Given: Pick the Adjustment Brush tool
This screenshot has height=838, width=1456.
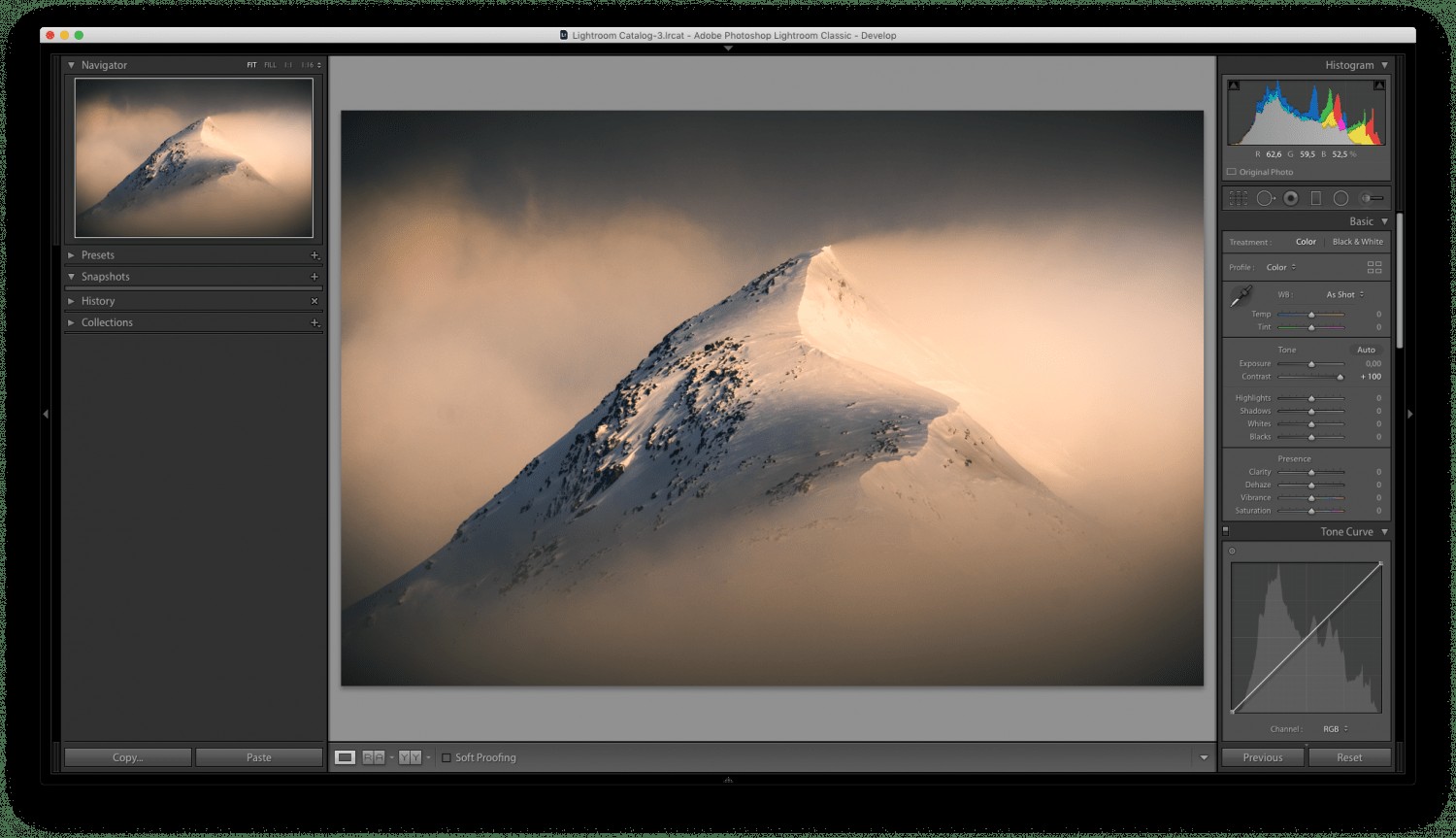Looking at the screenshot, I should coord(1369,197).
